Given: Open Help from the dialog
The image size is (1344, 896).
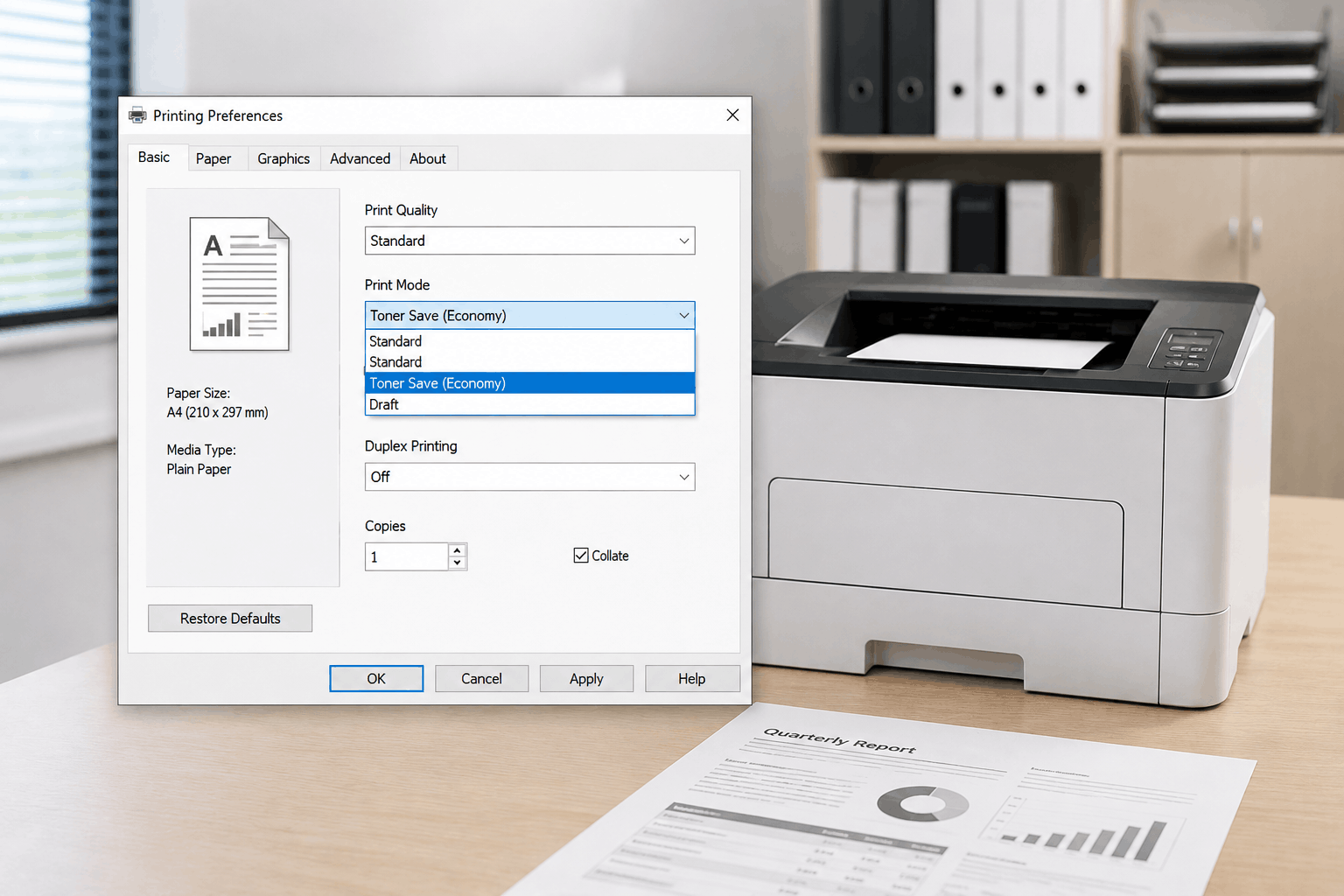Looking at the screenshot, I should click(692, 679).
